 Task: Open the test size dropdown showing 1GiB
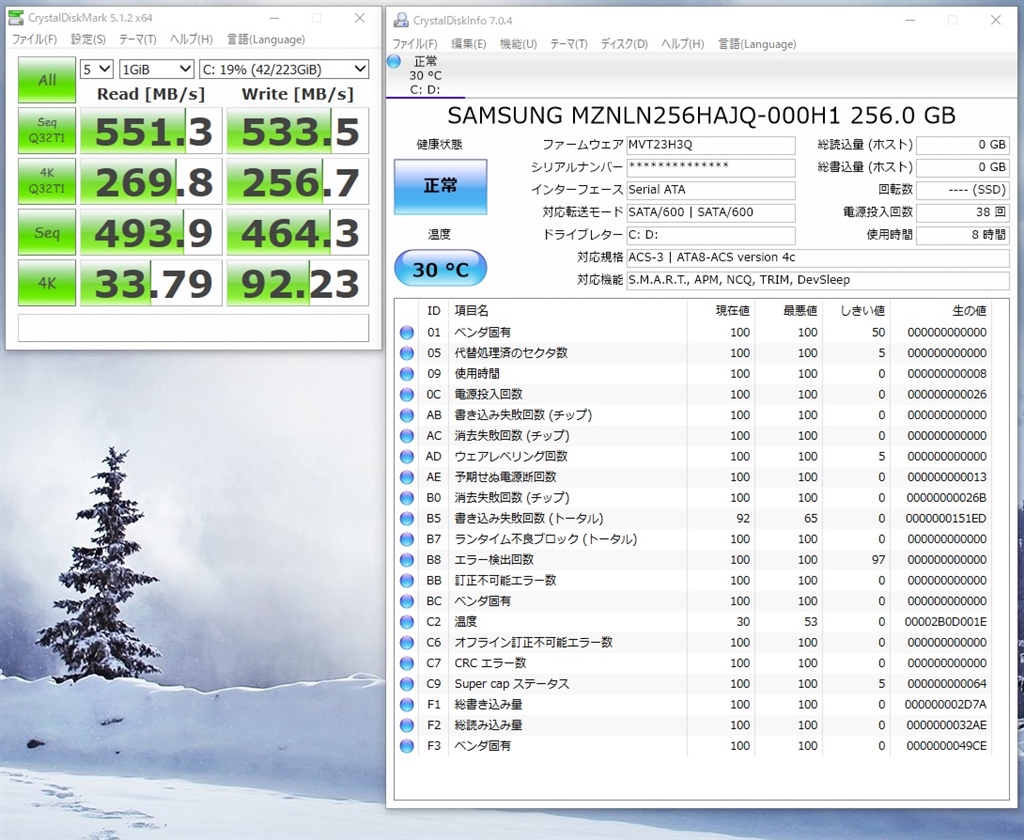[x=157, y=69]
